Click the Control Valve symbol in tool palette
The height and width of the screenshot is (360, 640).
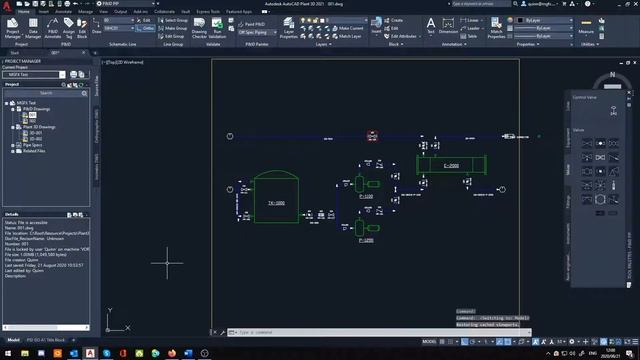tap(613, 110)
